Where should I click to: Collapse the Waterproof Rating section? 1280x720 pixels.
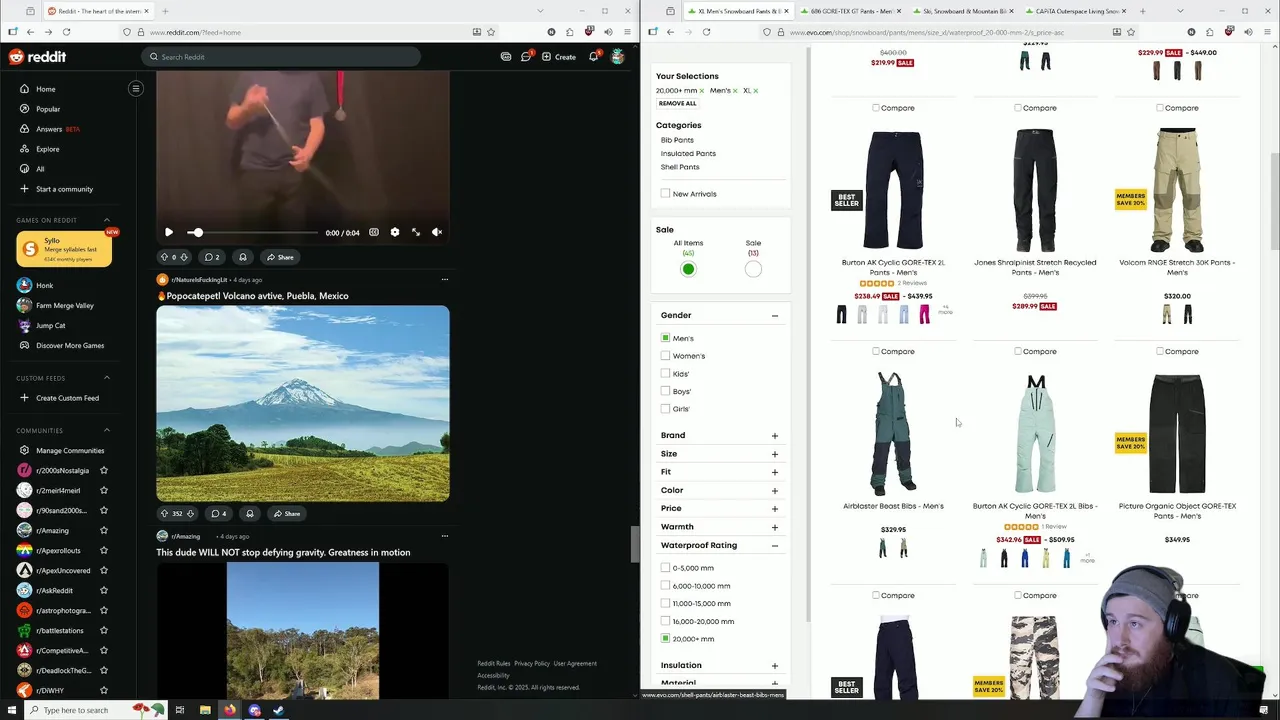(x=775, y=546)
